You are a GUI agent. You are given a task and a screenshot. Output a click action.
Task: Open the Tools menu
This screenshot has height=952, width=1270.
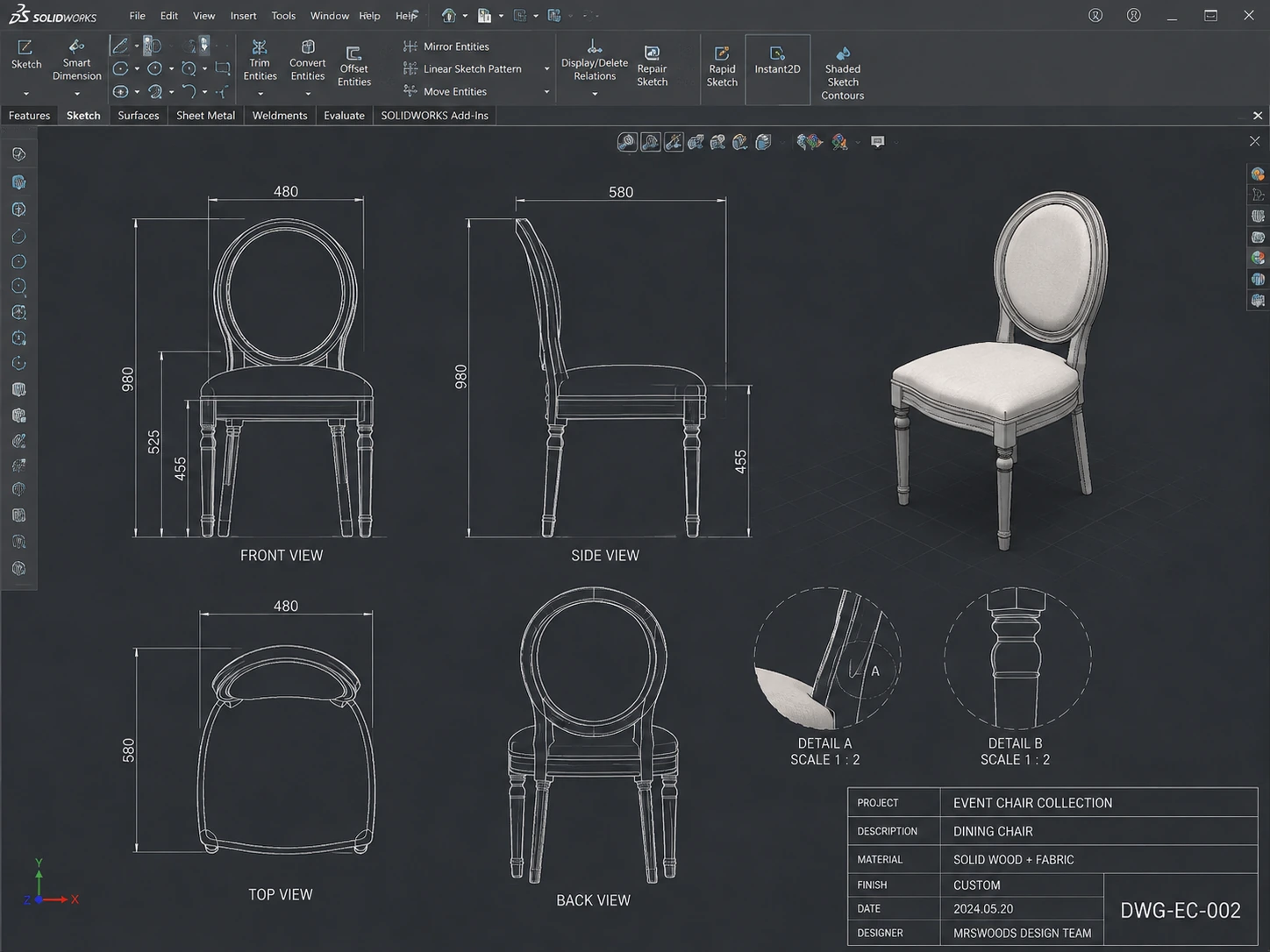tap(283, 16)
